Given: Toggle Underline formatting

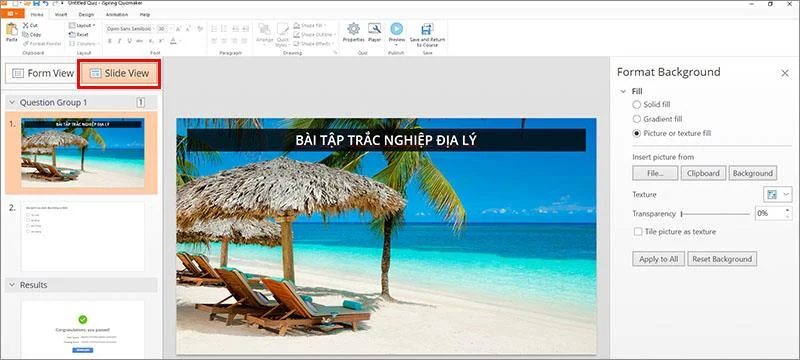Looking at the screenshot, I should [129, 41].
